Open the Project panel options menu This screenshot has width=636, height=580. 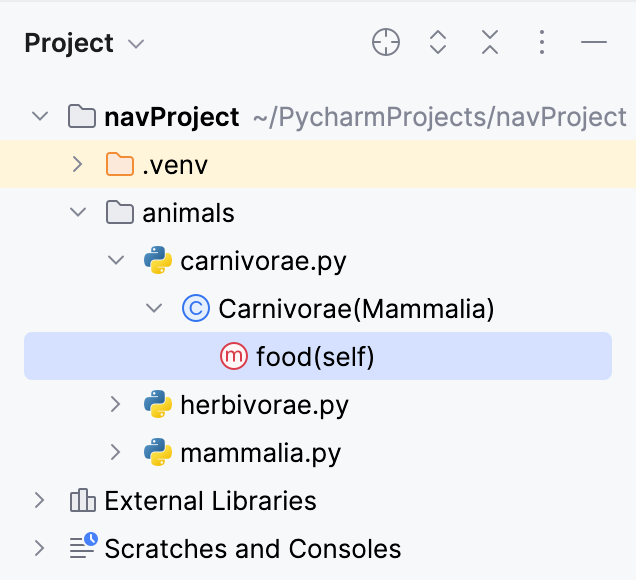(x=541, y=42)
